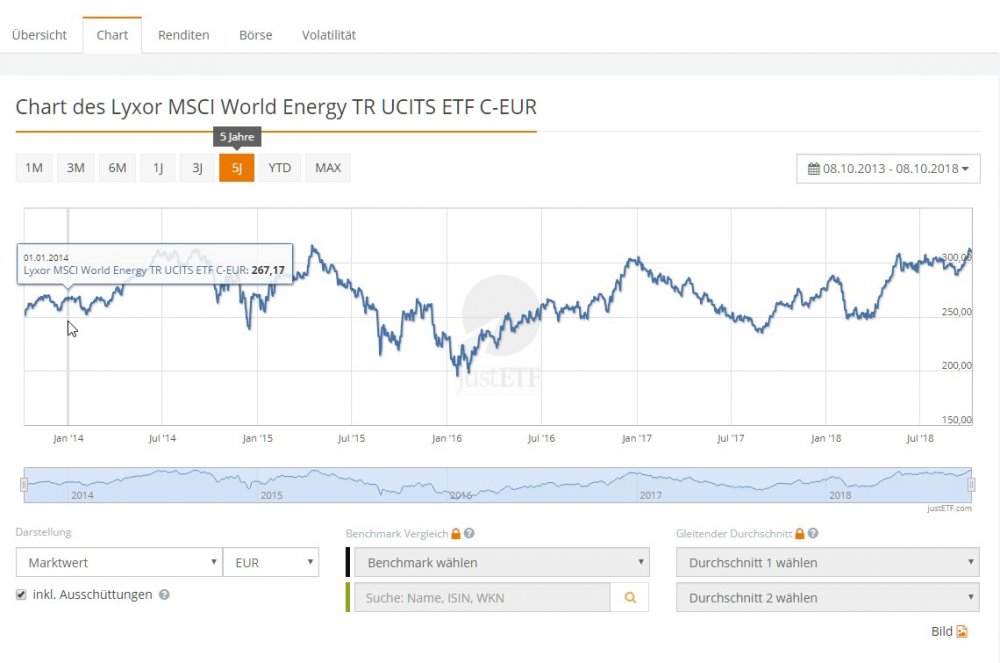Open the Volatilität tab
The image size is (1000, 663).
coord(329,35)
